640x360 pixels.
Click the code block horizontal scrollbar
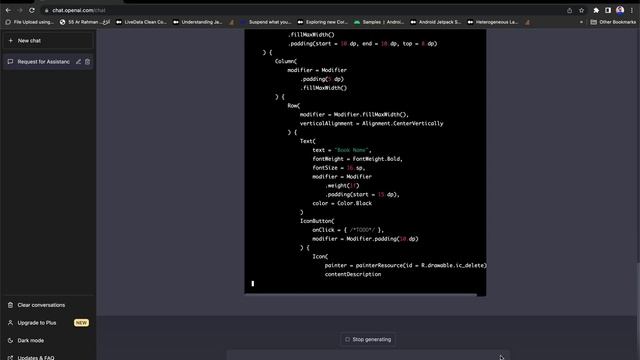(360, 294)
